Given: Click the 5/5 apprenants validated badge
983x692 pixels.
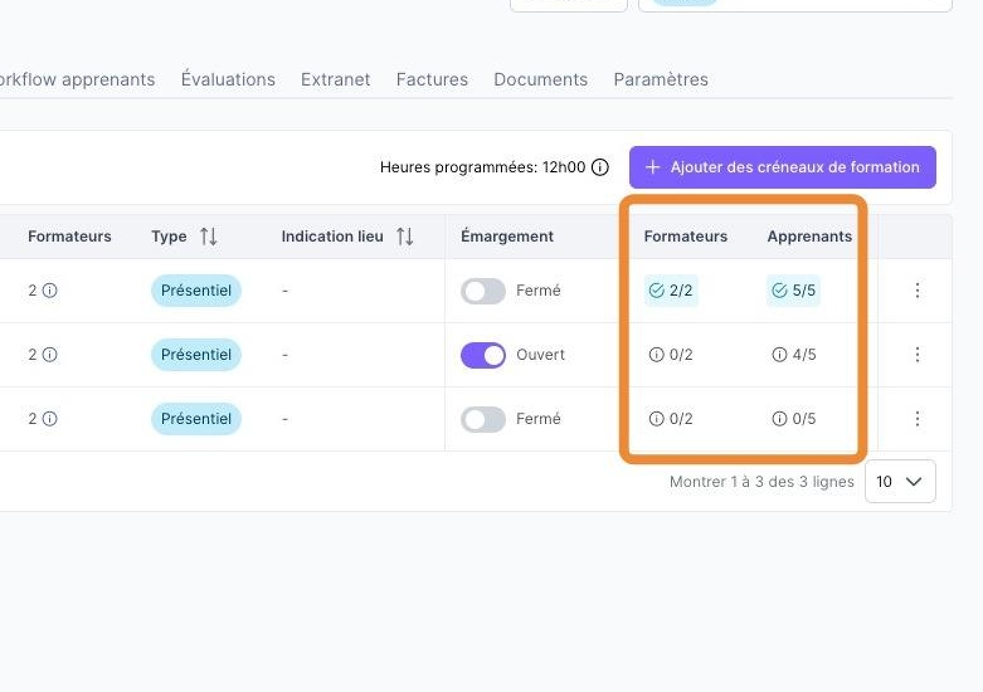Looking at the screenshot, I should tap(793, 291).
